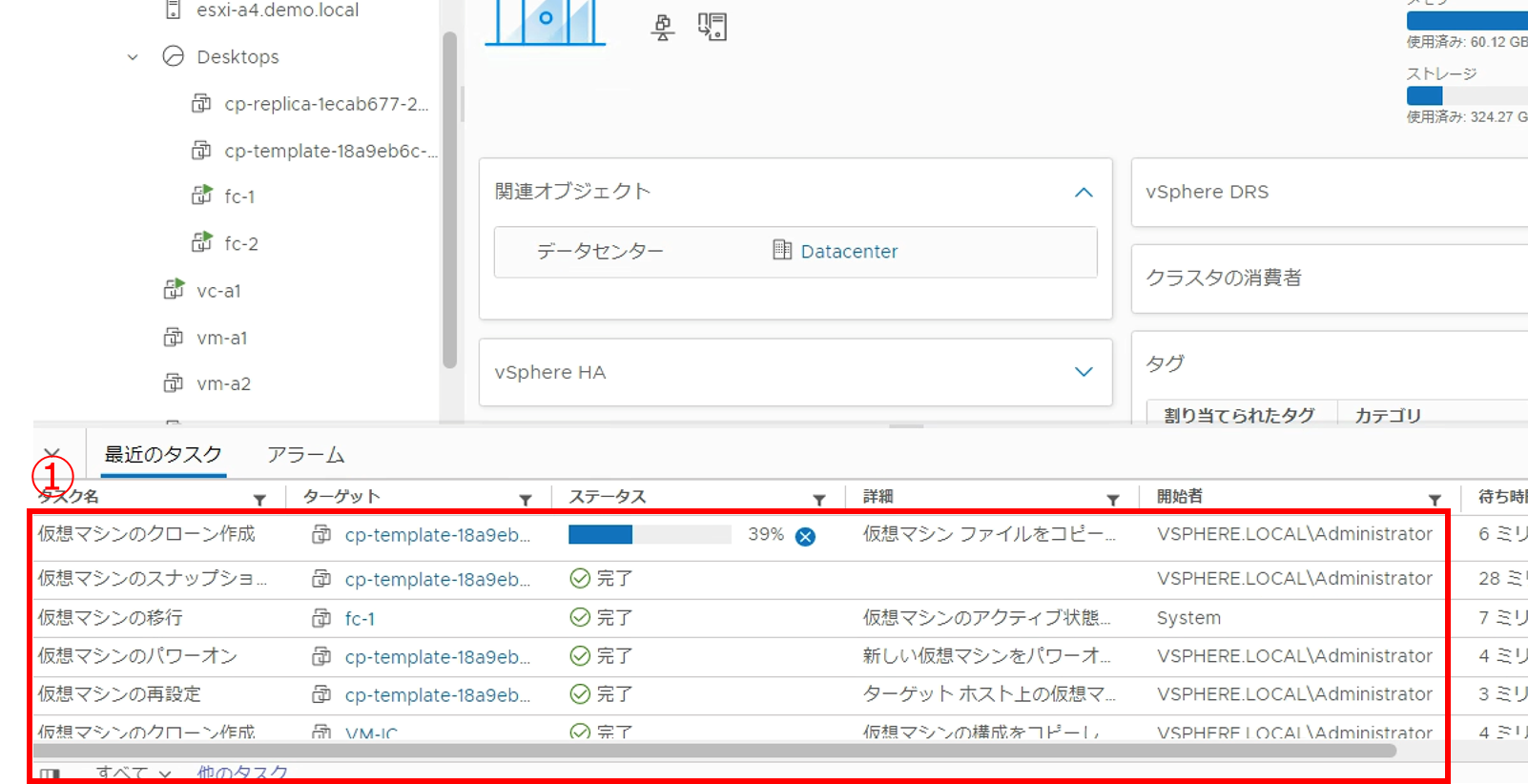This screenshot has width=1528, height=784.
Task: Collapse the Desktops tree folder
Action: (133, 57)
